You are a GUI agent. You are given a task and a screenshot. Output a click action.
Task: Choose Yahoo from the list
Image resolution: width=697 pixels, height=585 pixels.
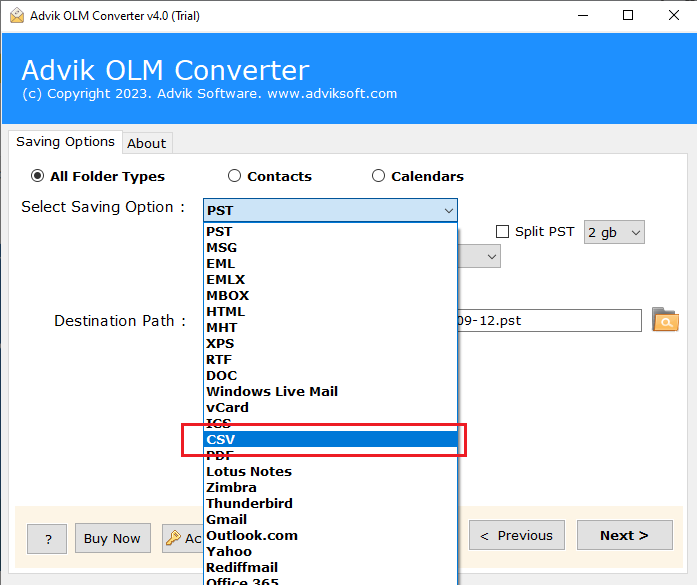tap(330, 552)
